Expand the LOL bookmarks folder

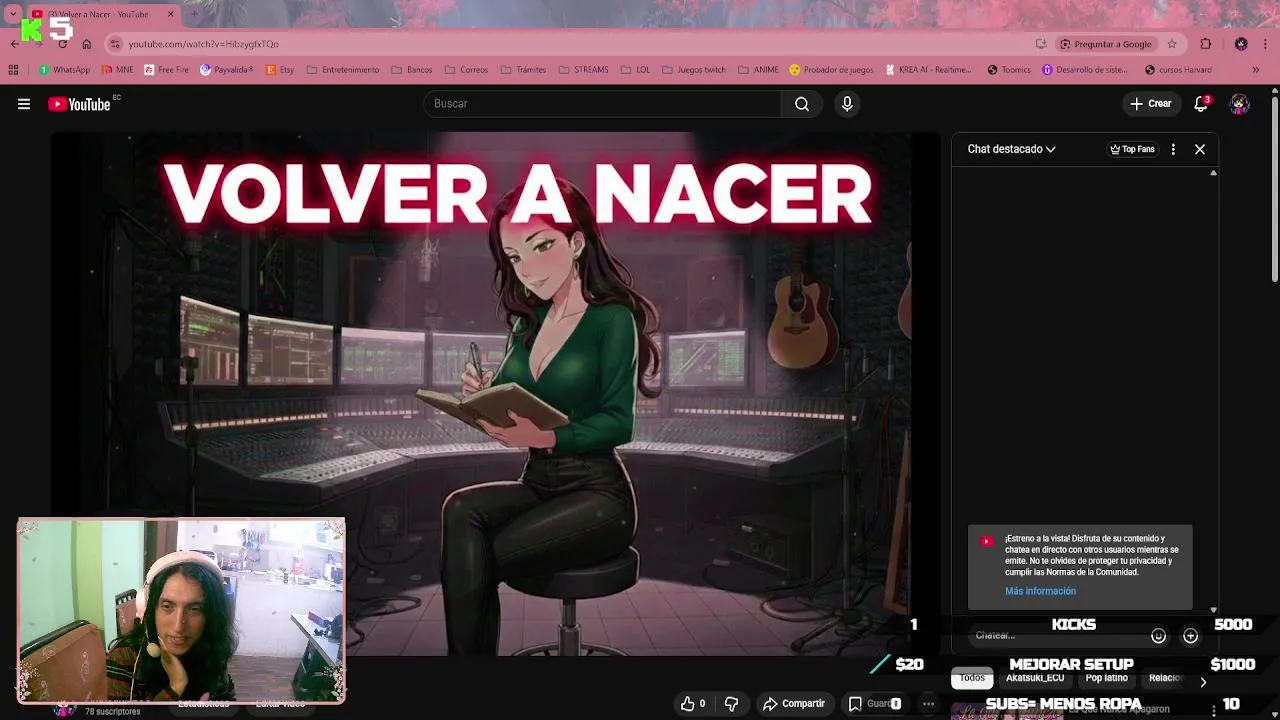pyautogui.click(x=634, y=70)
